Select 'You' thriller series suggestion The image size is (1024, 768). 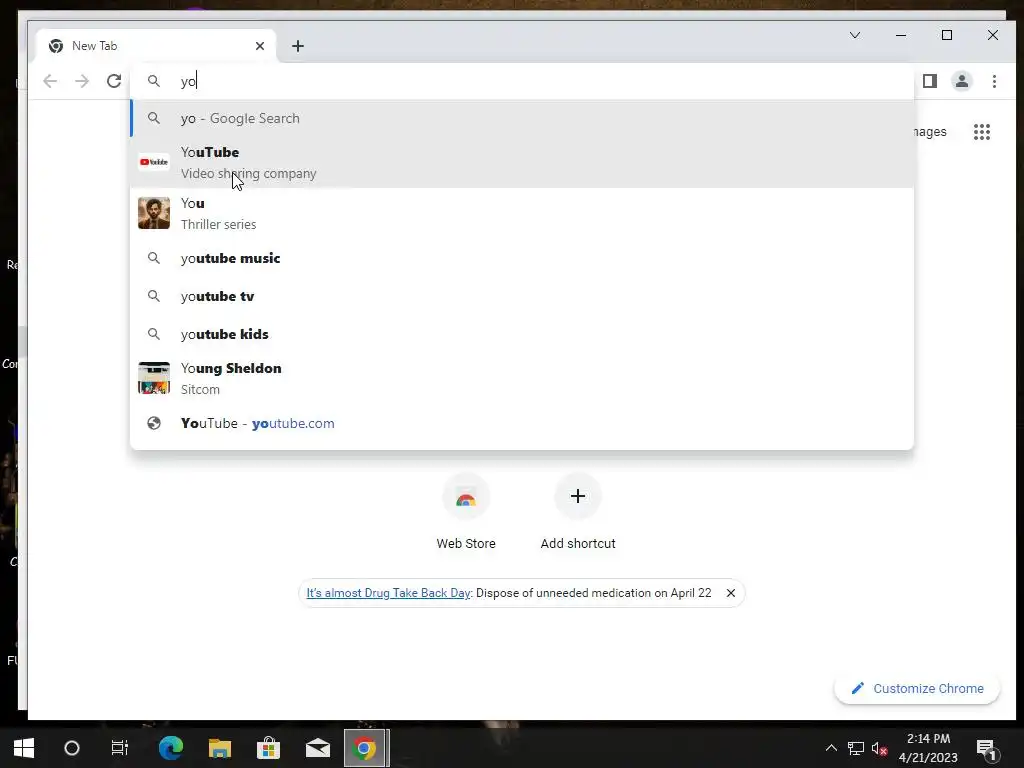click(522, 213)
